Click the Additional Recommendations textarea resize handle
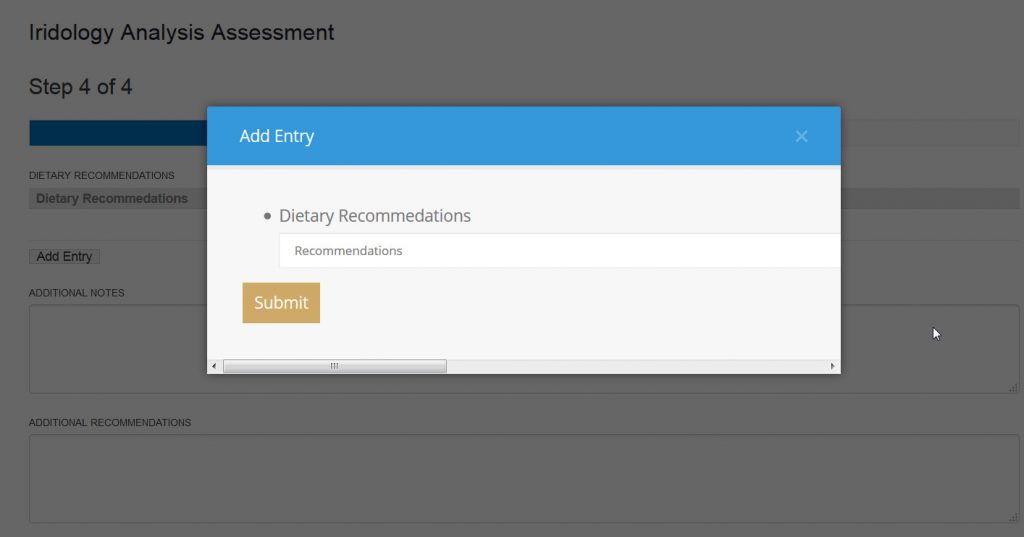 1013,517
